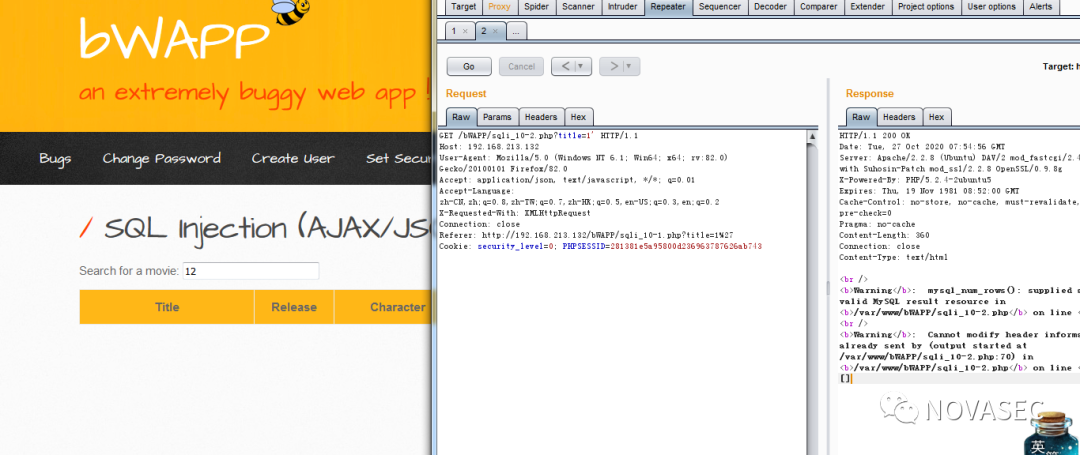Open the previous-request history dropdown arrow
The height and width of the screenshot is (455, 1080).
[583, 67]
